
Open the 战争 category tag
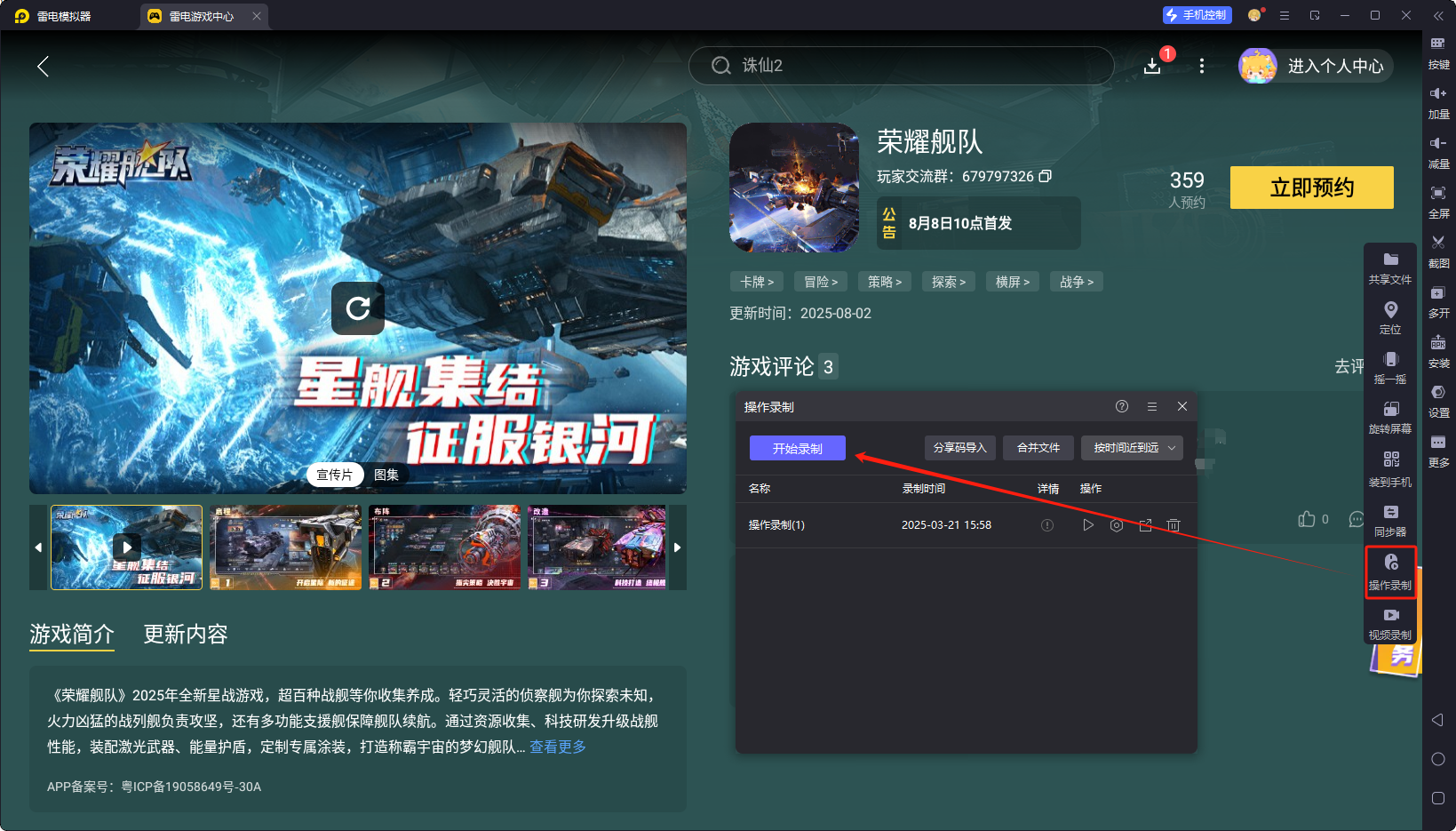coord(1077,282)
